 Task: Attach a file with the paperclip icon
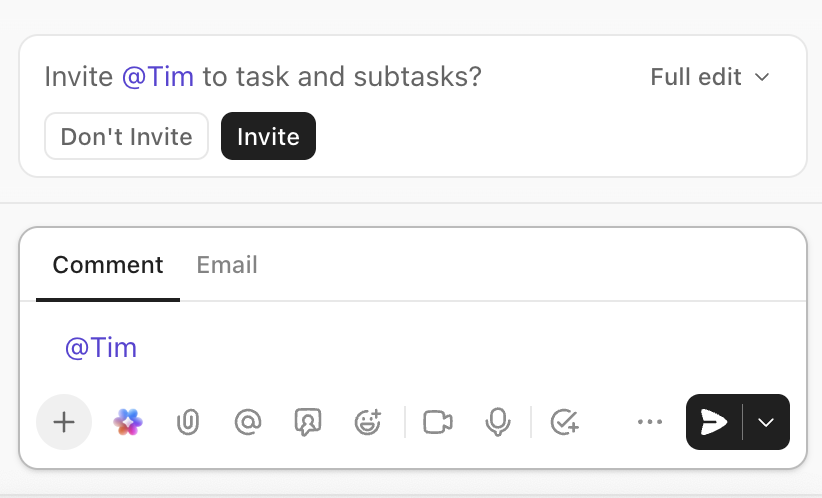pyautogui.click(x=187, y=422)
